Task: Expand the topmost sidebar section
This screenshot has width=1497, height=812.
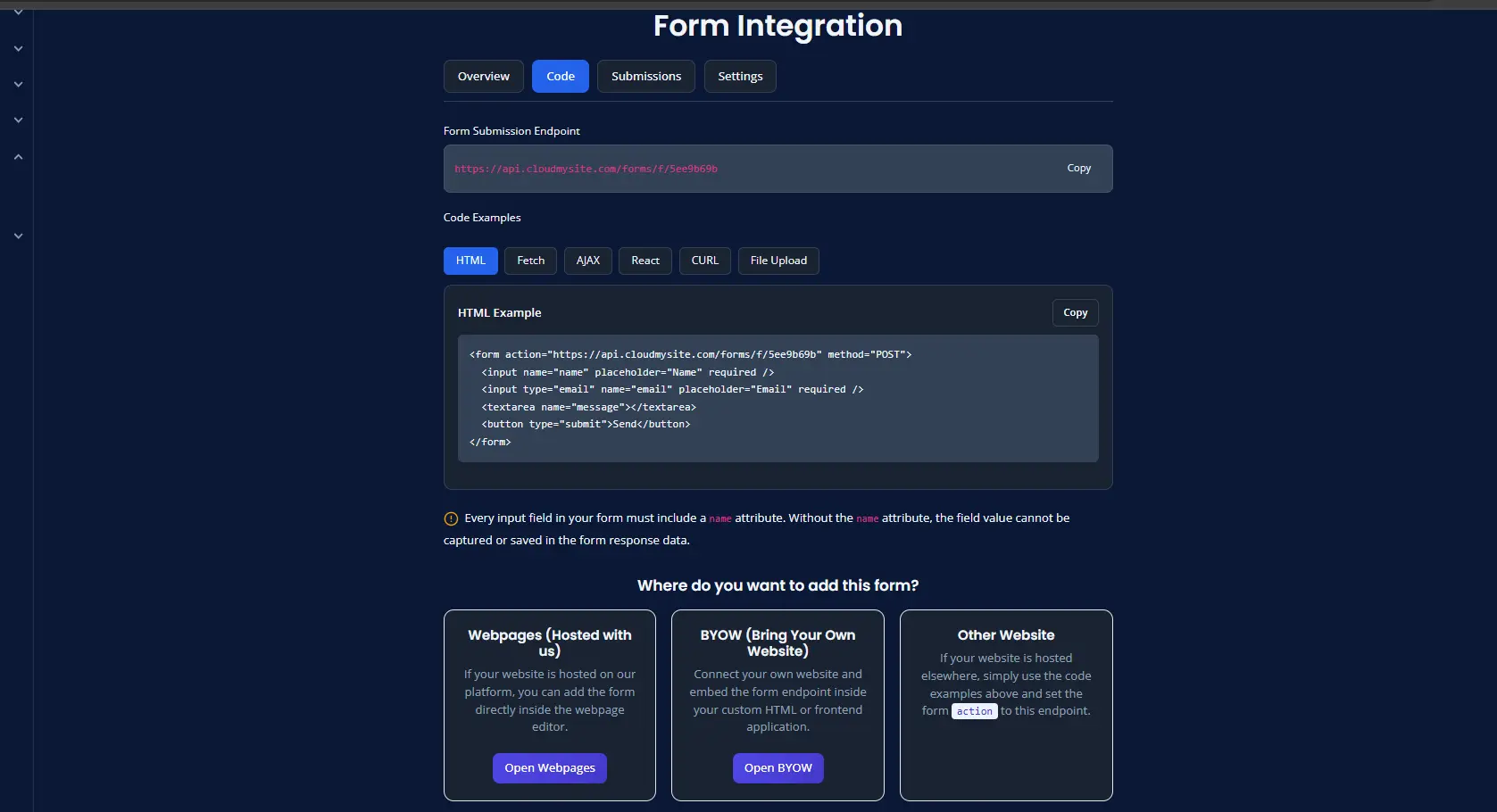Action: 18,12
